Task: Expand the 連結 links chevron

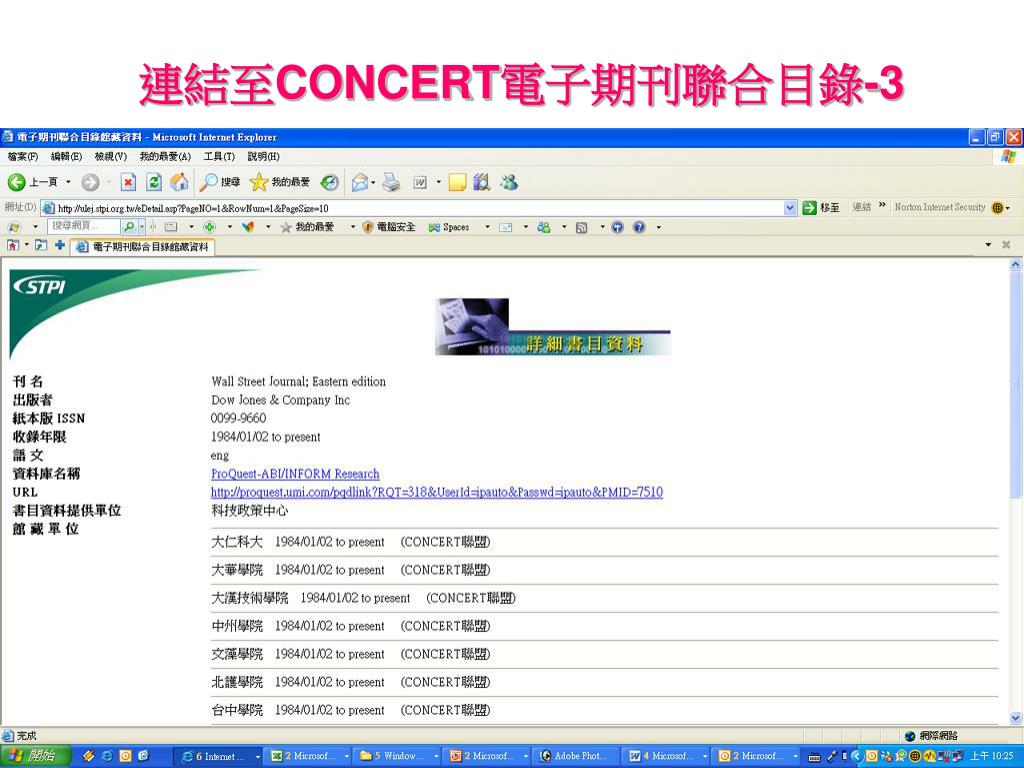Action: point(882,206)
